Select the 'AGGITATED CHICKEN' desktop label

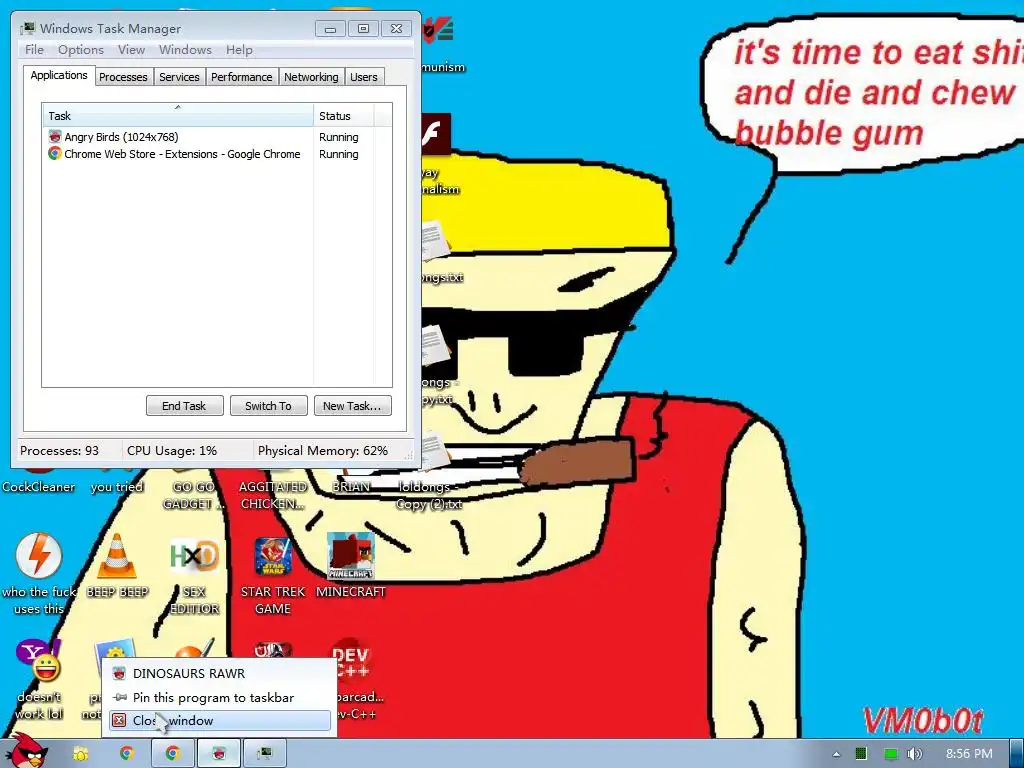[272, 495]
